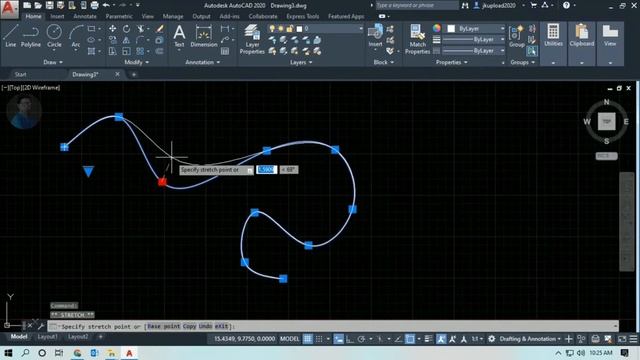Image resolution: width=640 pixels, height=360 pixels.
Task: Click the Open folder icon in quick access toolbar
Action: tap(38, 5)
